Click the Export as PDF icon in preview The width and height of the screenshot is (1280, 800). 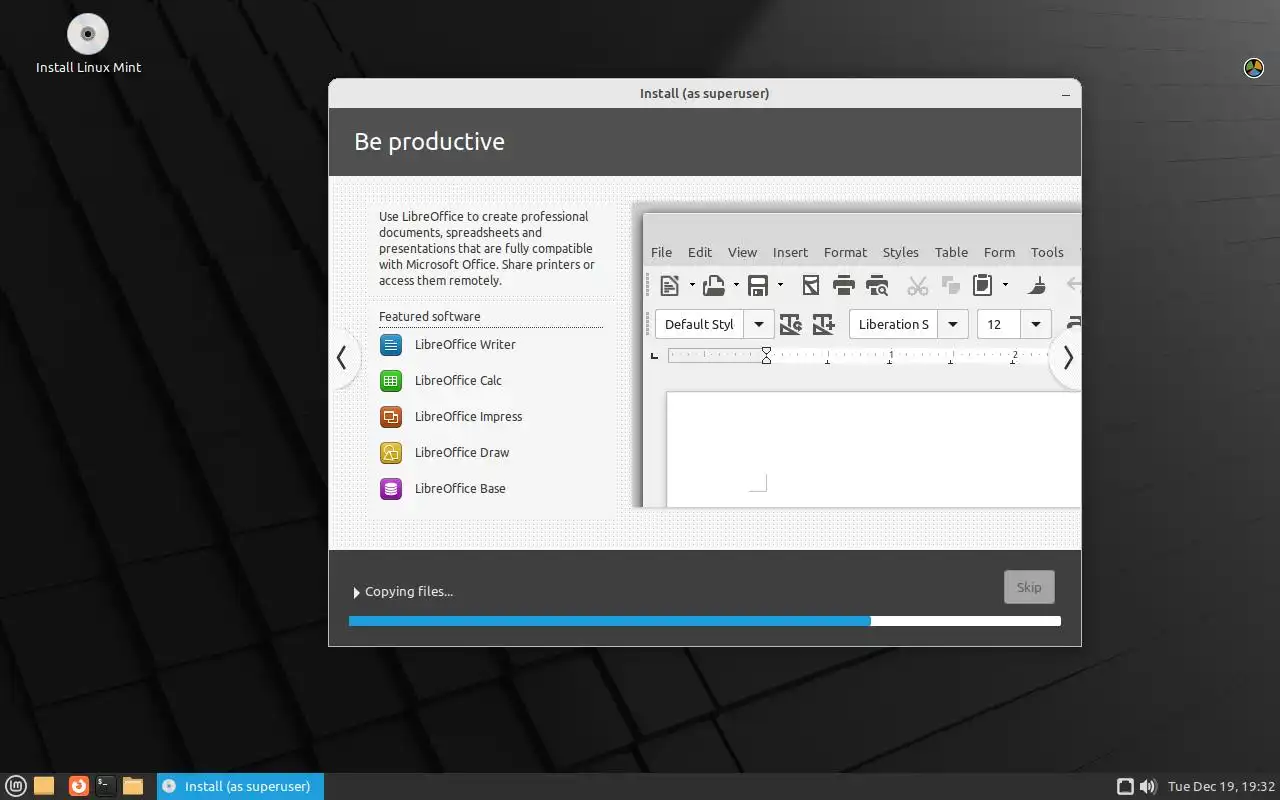click(x=811, y=286)
